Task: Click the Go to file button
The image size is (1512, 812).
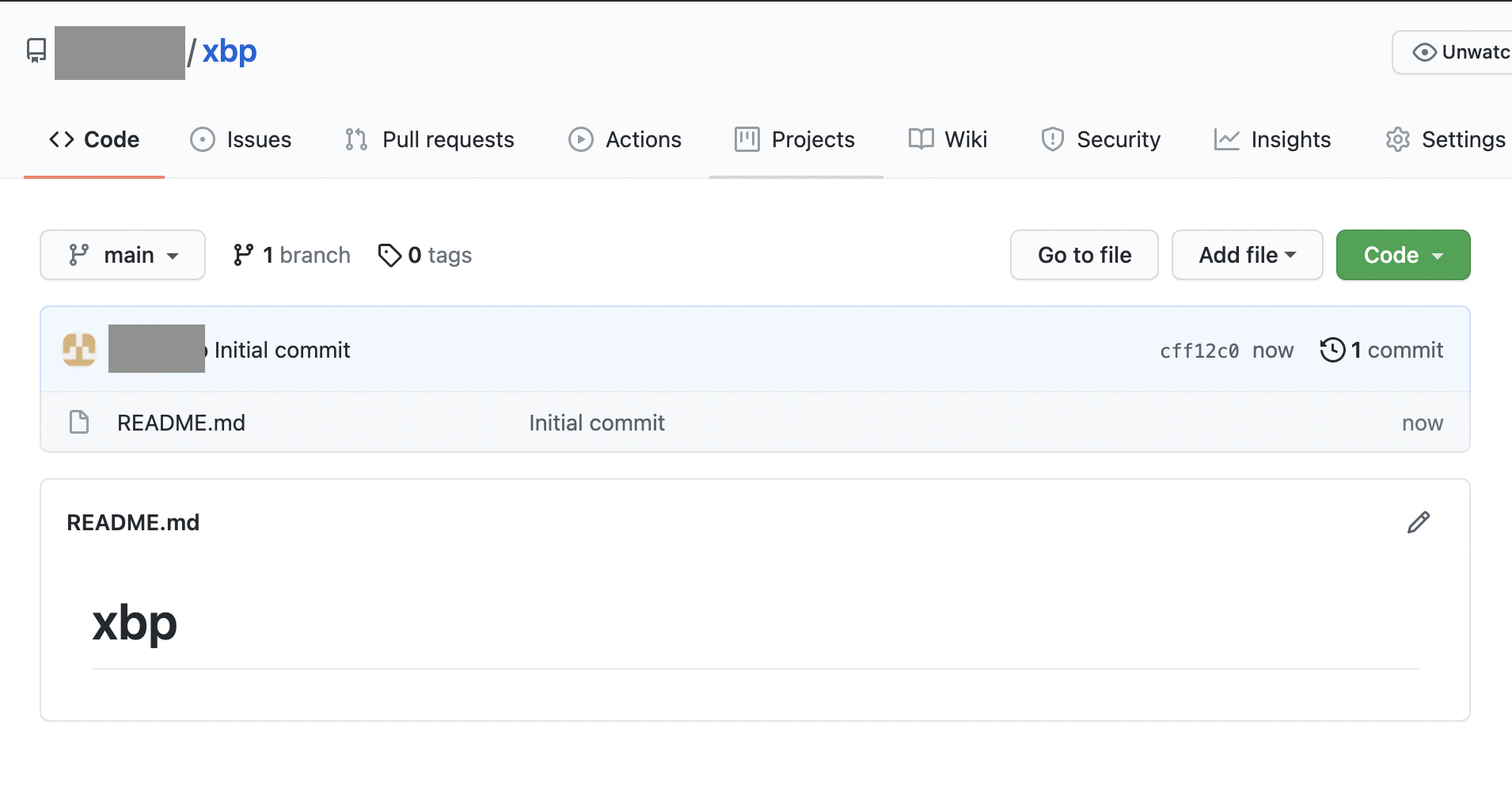Action: coord(1085,255)
